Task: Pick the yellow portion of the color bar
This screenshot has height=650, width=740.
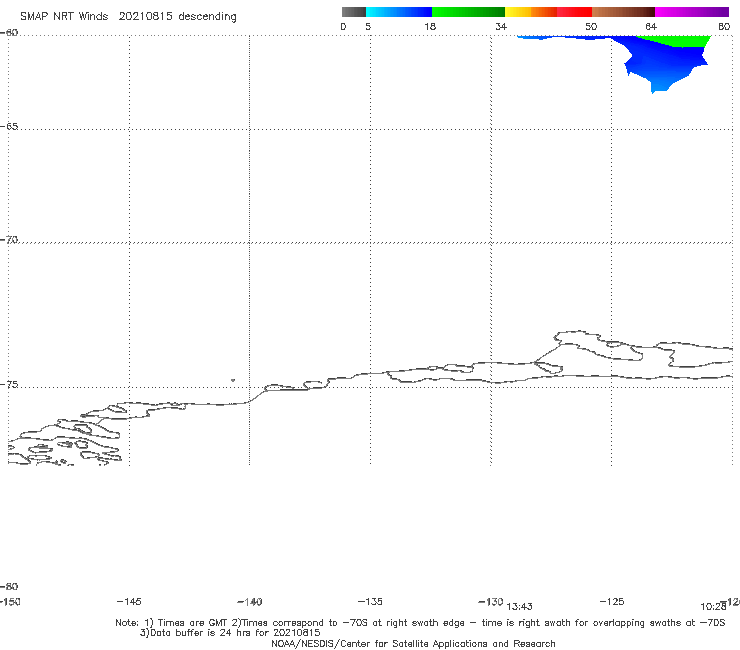Action: (x=518, y=12)
